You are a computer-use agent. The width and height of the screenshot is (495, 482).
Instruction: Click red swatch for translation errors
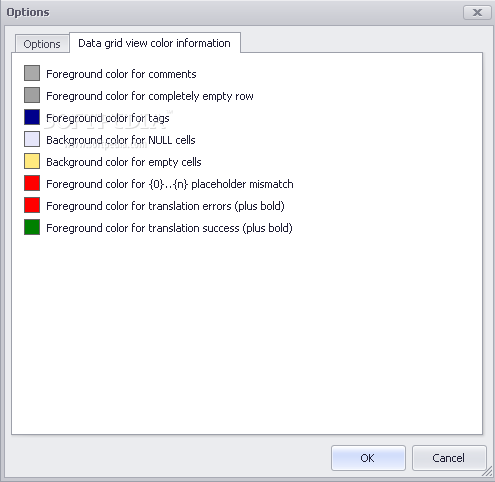32,205
